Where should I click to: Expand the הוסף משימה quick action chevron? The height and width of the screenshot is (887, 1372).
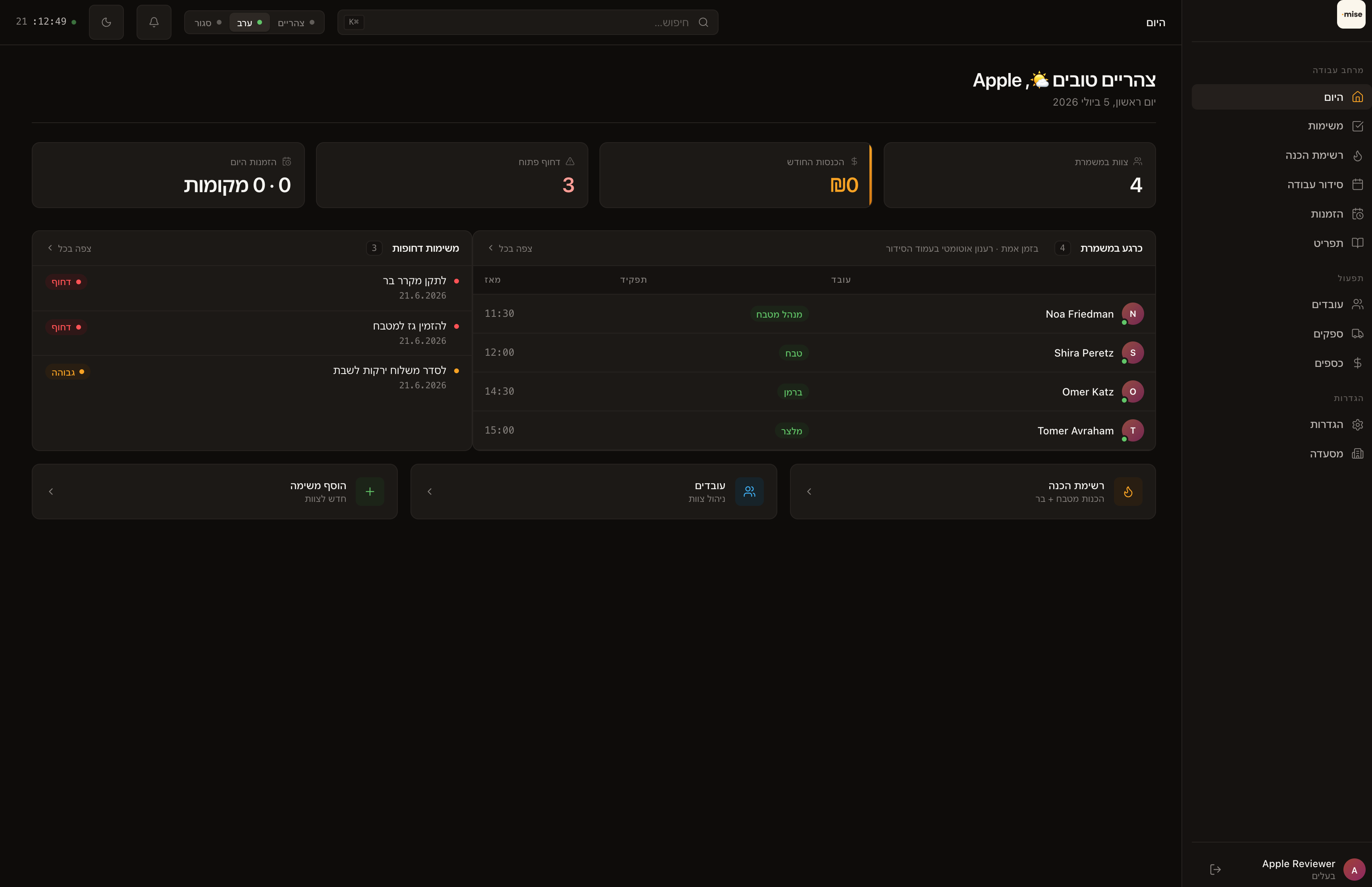51,491
